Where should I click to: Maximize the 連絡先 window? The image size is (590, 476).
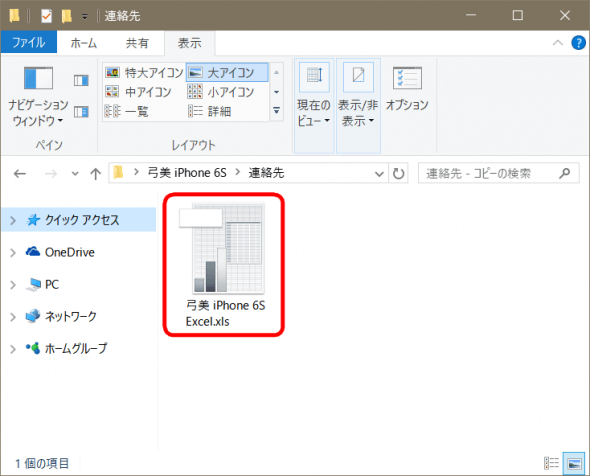pos(518,15)
